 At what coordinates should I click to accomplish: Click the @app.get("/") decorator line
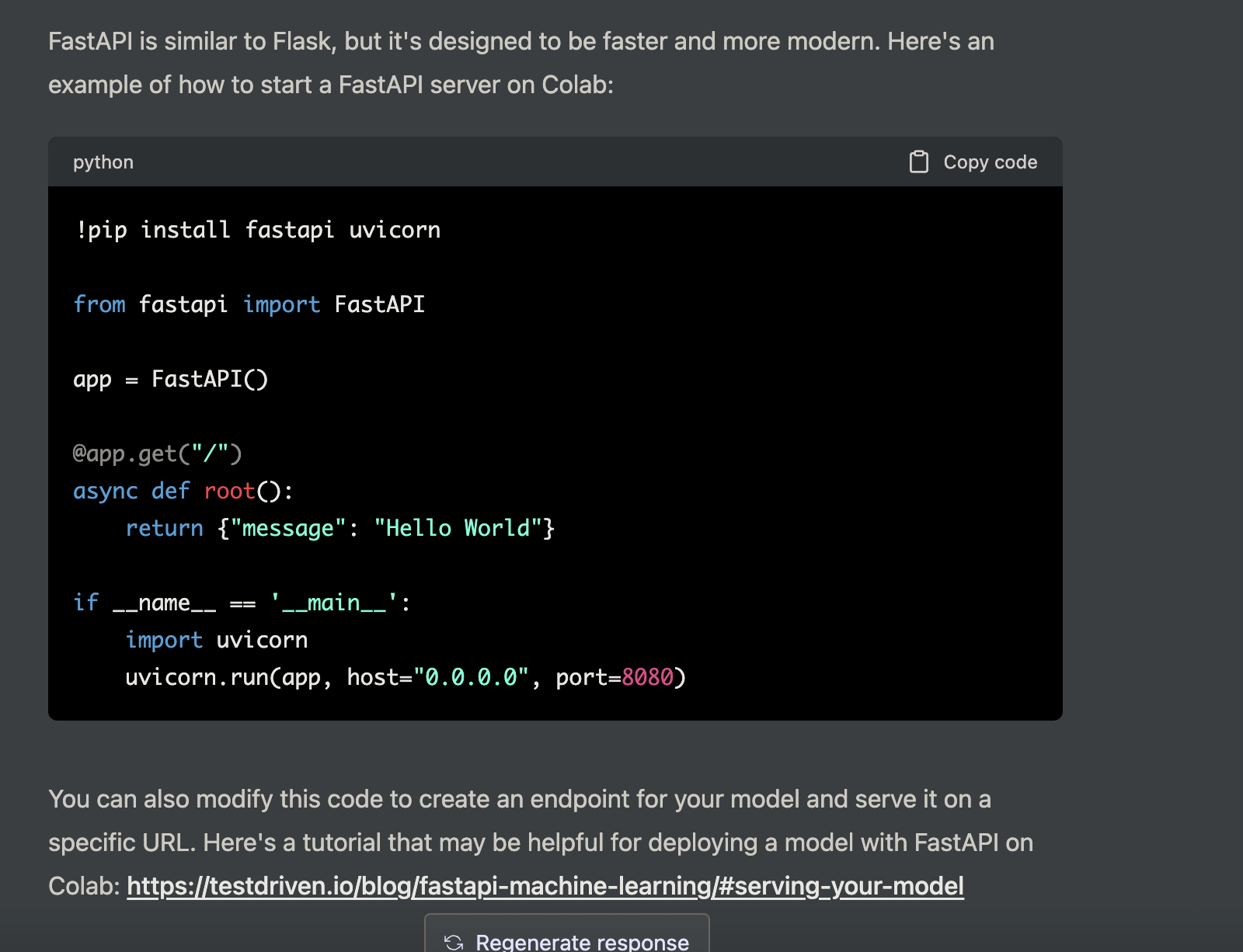(158, 453)
